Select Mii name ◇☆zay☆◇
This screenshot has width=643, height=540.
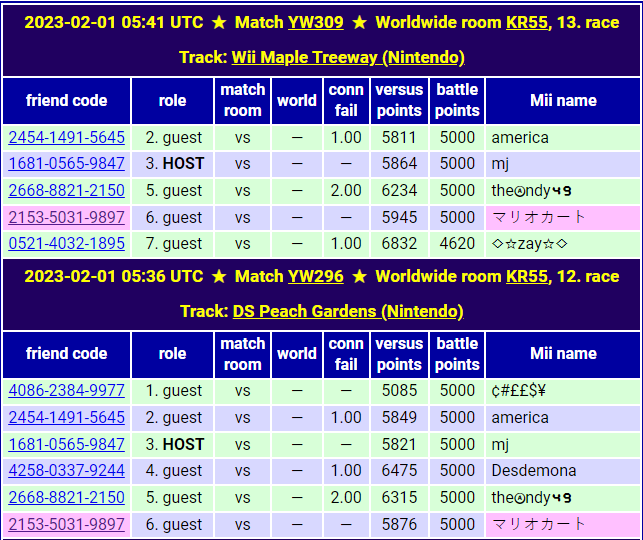[x=529, y=244]
